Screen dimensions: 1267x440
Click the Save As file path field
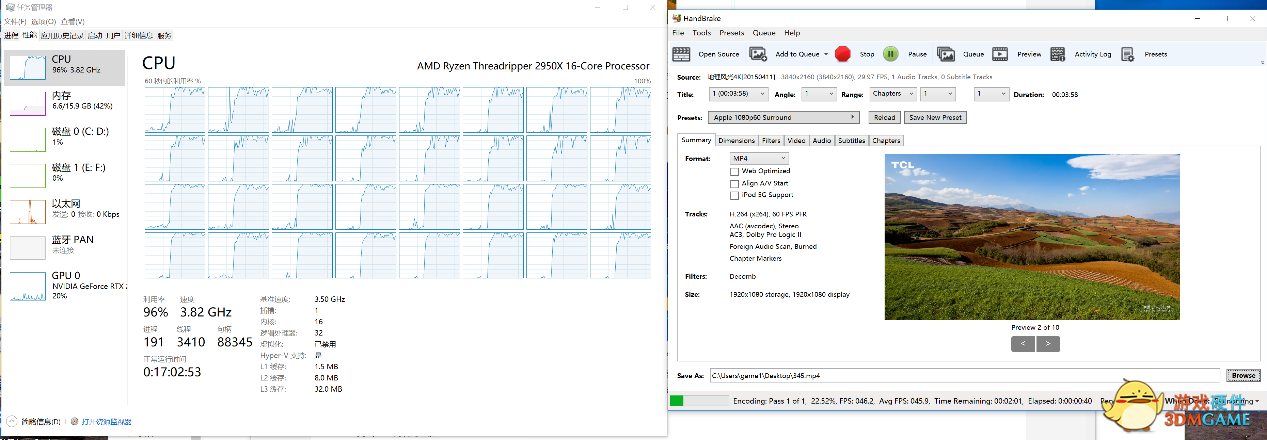click(964, 375)
